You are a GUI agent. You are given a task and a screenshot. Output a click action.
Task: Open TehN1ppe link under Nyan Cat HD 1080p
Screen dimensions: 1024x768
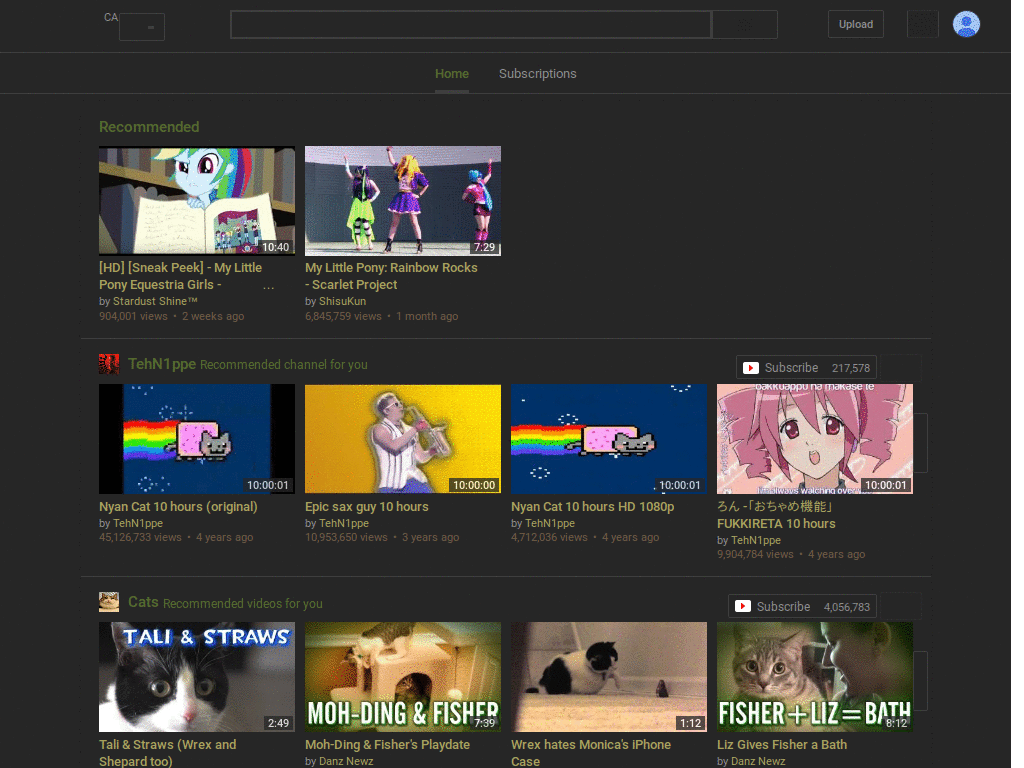(x=550, y=523)
